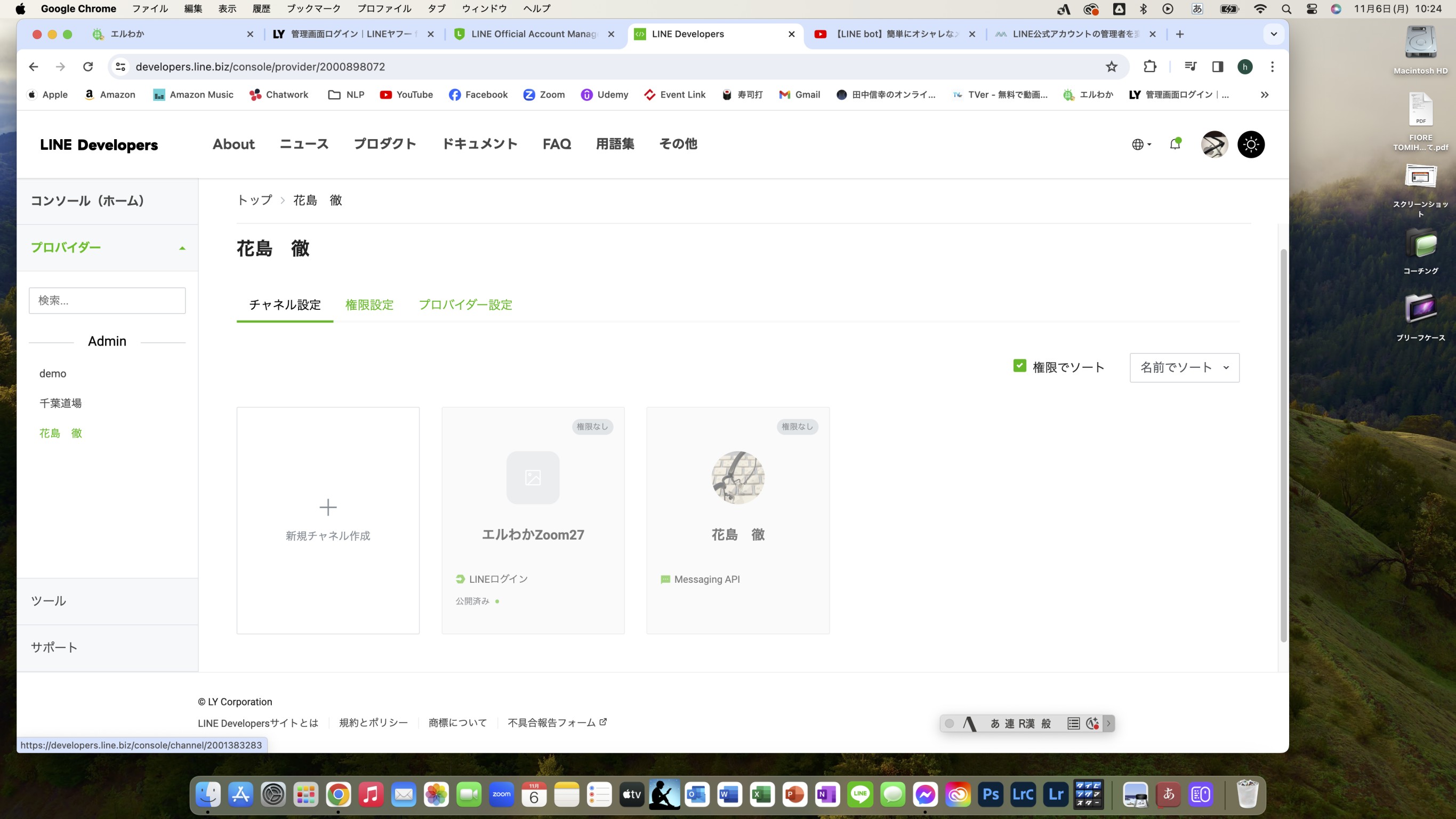Viewport: 1456px width, 819px height.
Task: Open the NLP bookmarks folder
Action: pyautogui.click(x=347, y=94)
